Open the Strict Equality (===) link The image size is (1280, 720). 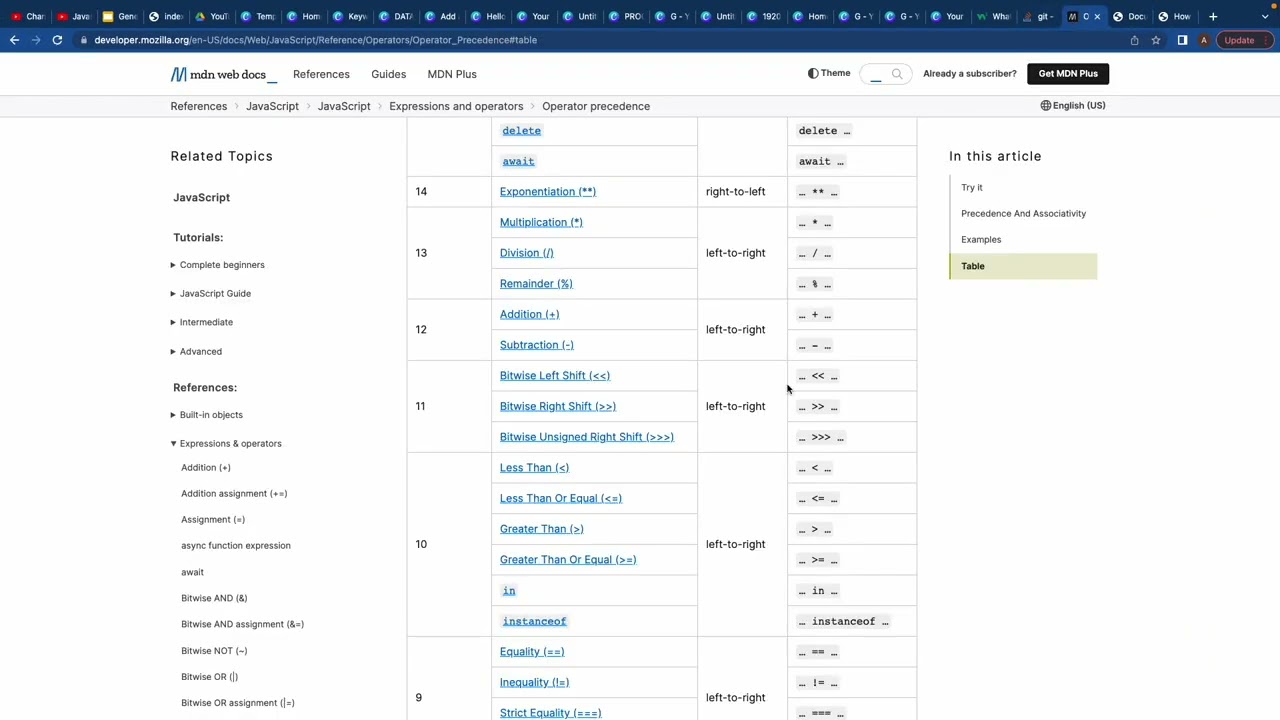click(551, 713)
